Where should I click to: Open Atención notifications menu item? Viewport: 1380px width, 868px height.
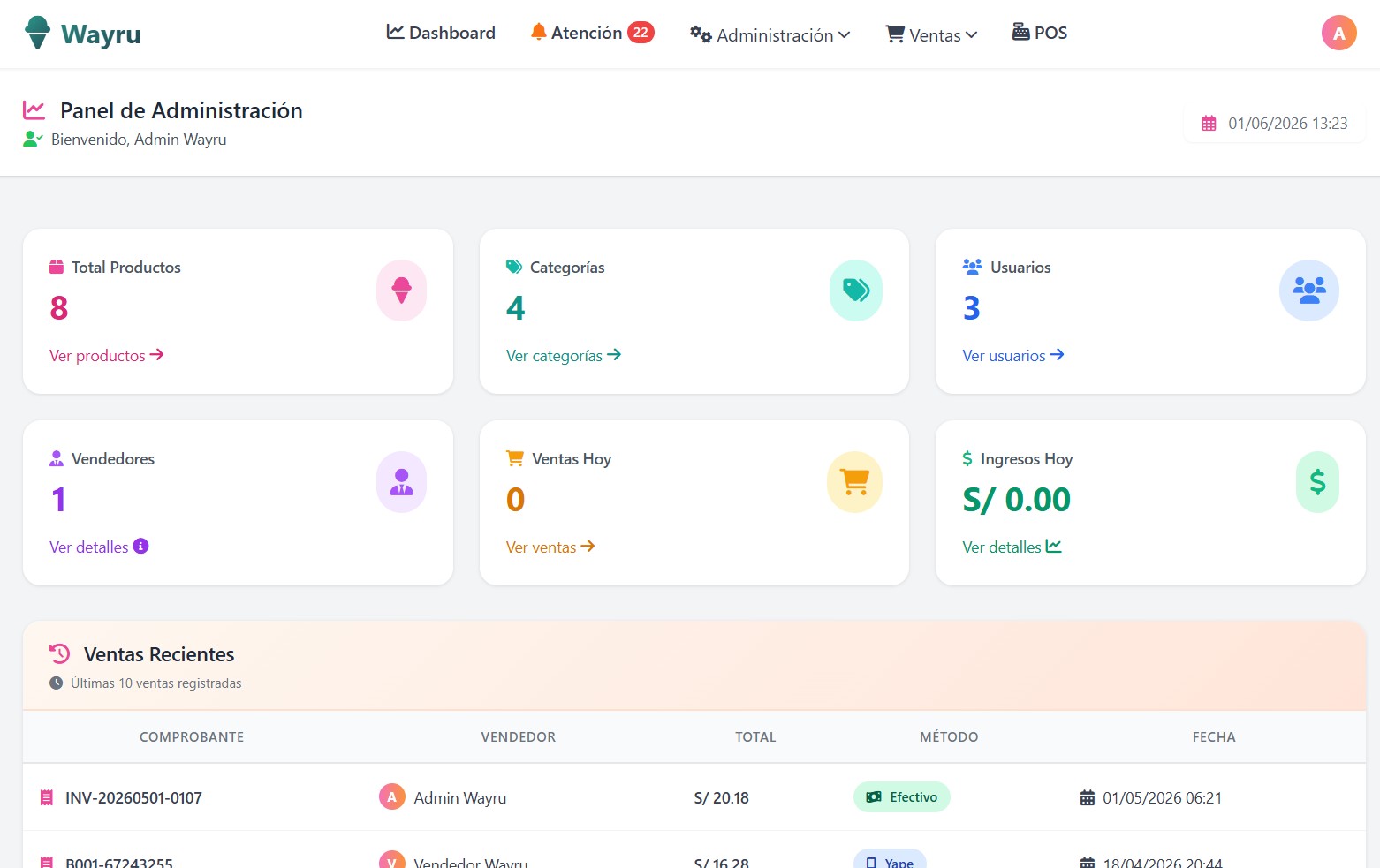[x=592, y=33]
